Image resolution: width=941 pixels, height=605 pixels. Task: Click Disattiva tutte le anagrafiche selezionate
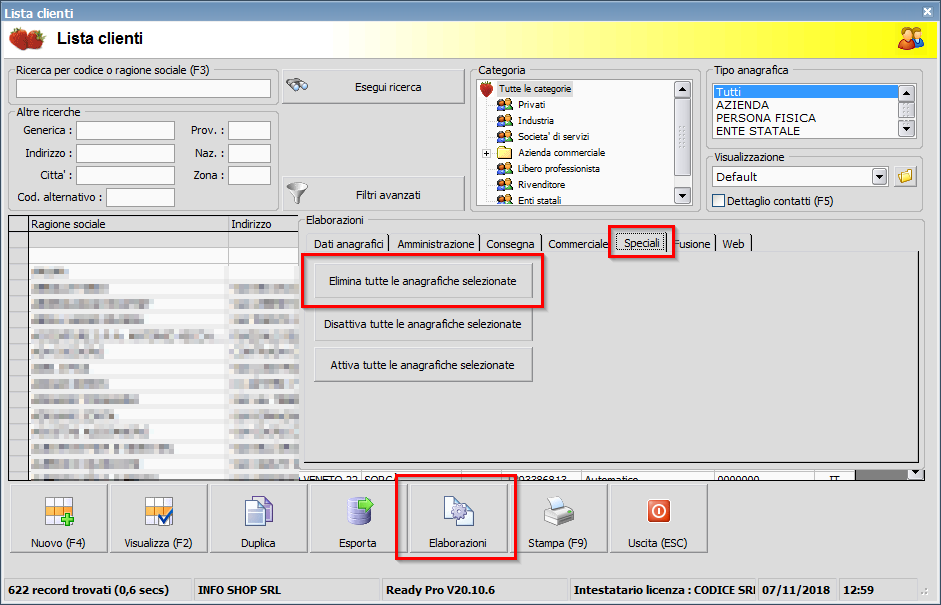(422, 324)
